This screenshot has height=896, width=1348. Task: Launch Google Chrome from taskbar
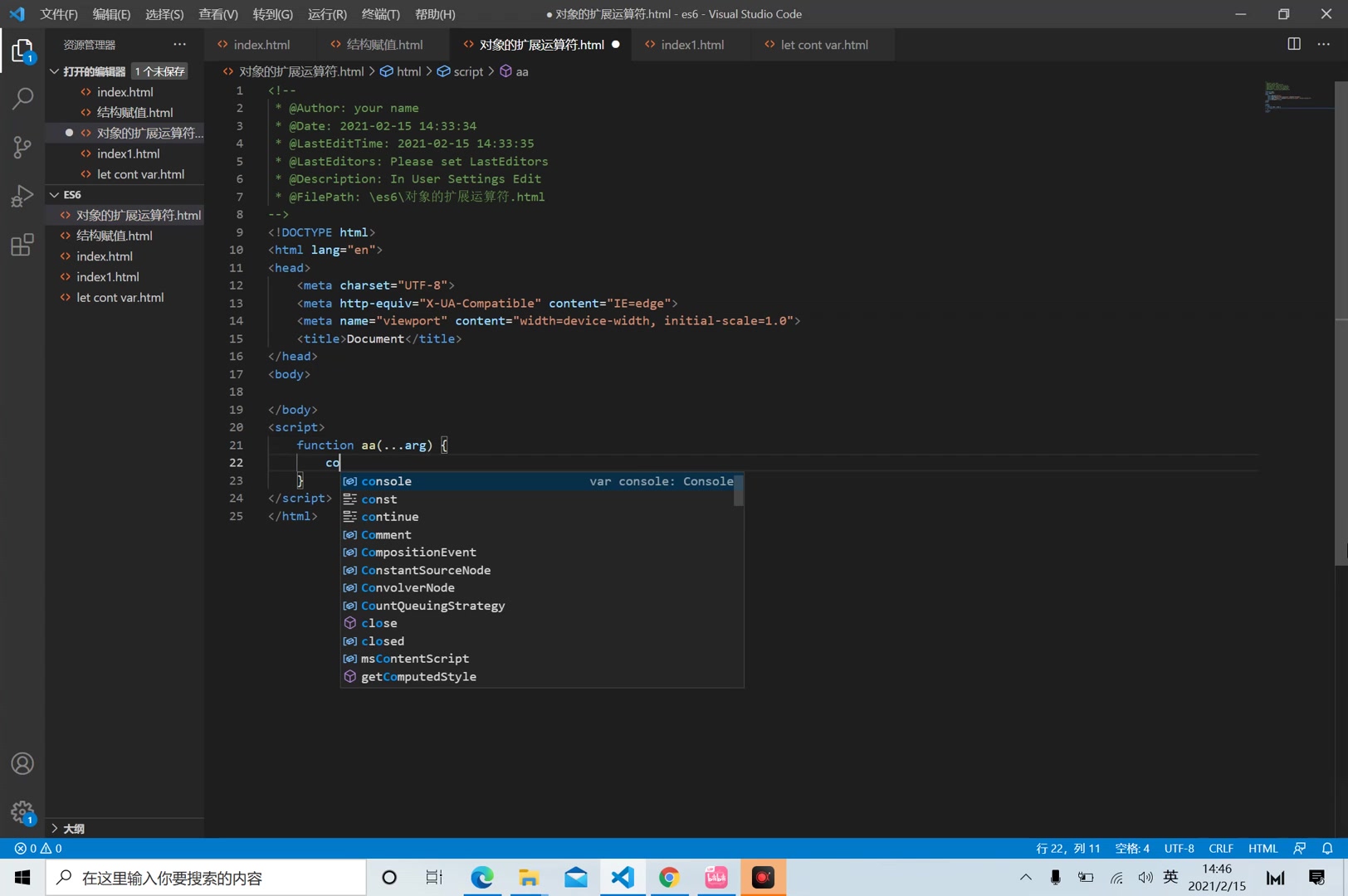pos(669,877)
